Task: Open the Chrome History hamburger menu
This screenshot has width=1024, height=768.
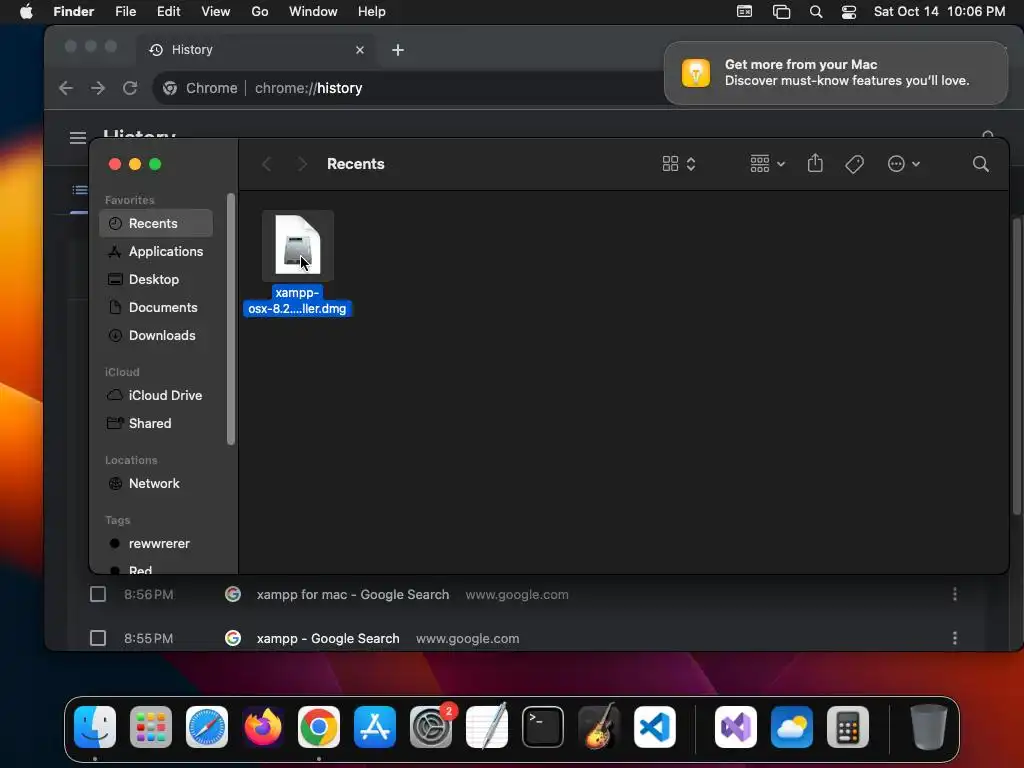Action: 78,137
